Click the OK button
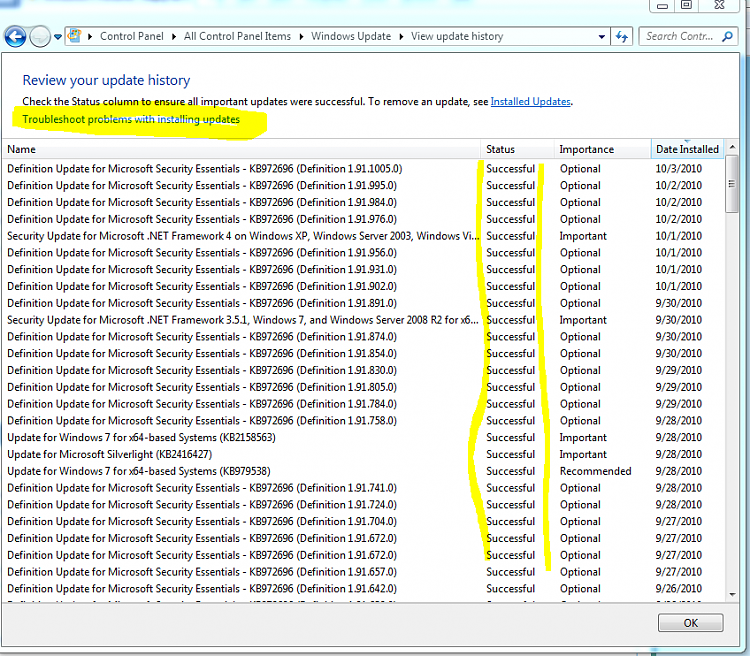Viewport: 750px width, 656px height. [690, 623]
